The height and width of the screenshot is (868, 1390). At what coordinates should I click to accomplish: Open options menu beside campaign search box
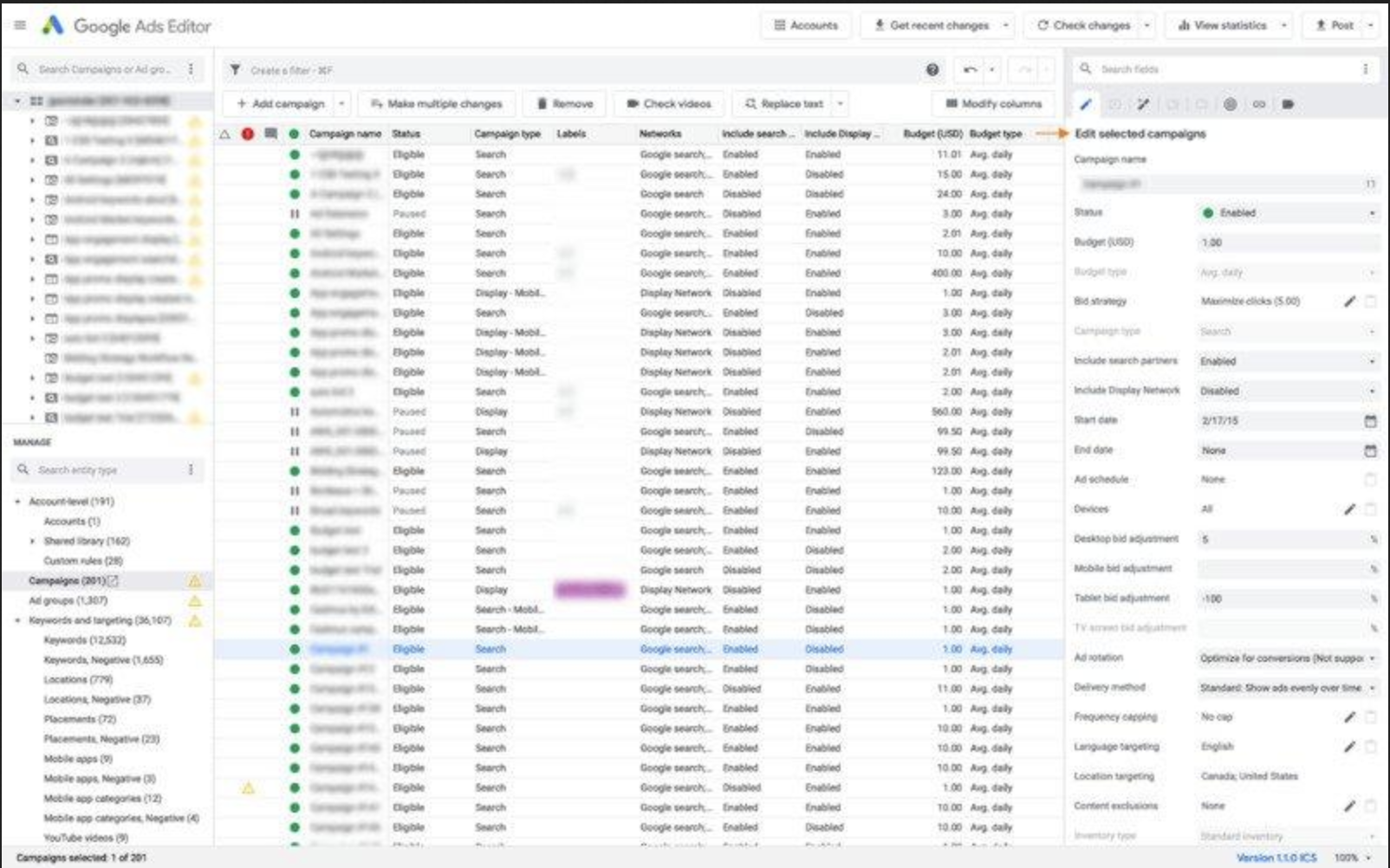[x=191, y=68]
